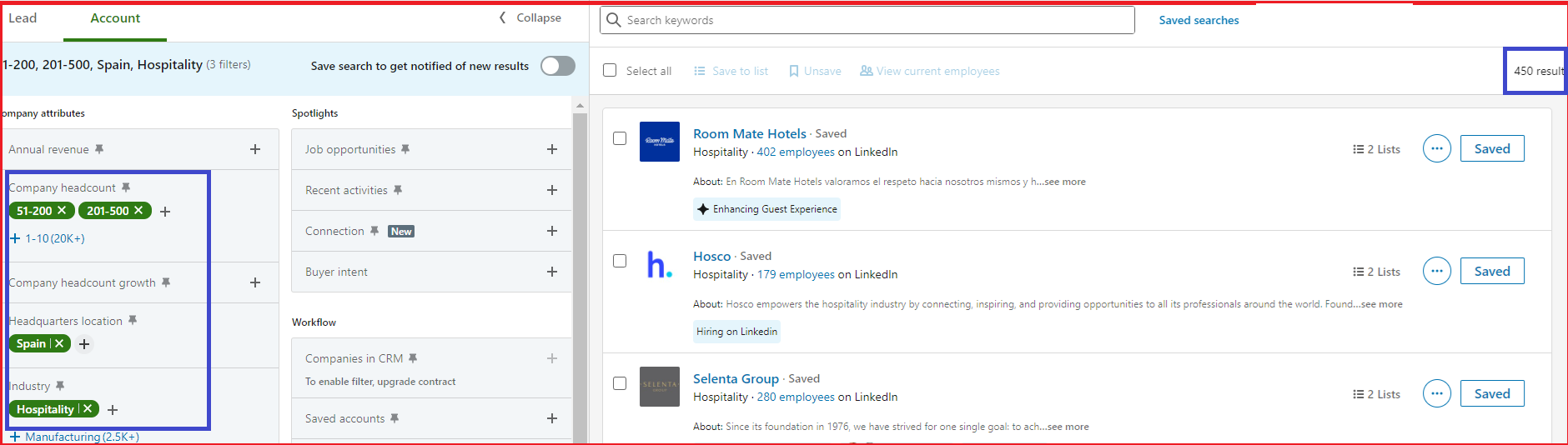Image resolution: width=1568 pixels, height=445 pixels.
Task: Expand Recent activities filter
Action: (552, 190)
